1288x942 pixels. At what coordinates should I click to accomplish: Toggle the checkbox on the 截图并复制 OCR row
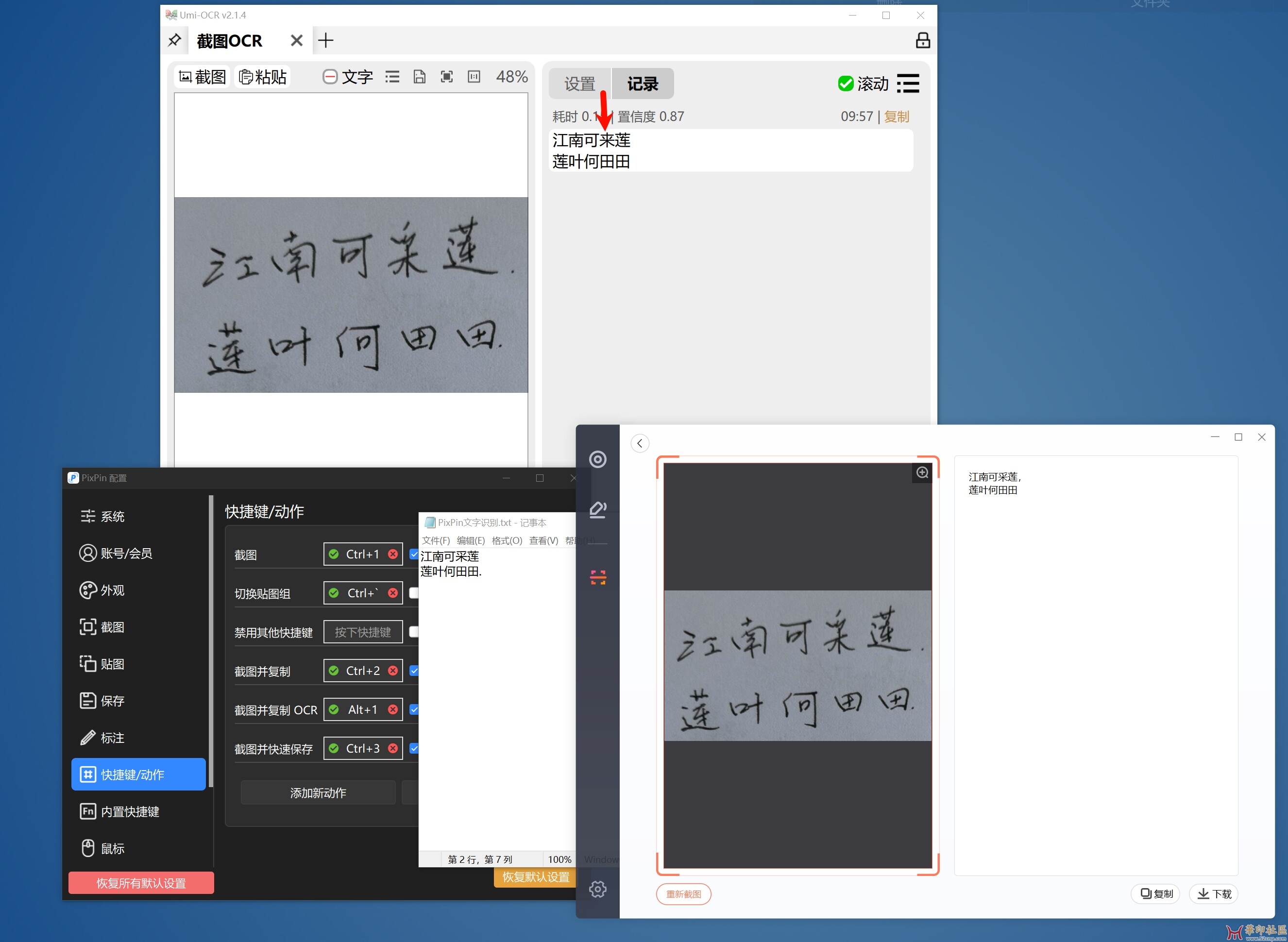[414, 709]
